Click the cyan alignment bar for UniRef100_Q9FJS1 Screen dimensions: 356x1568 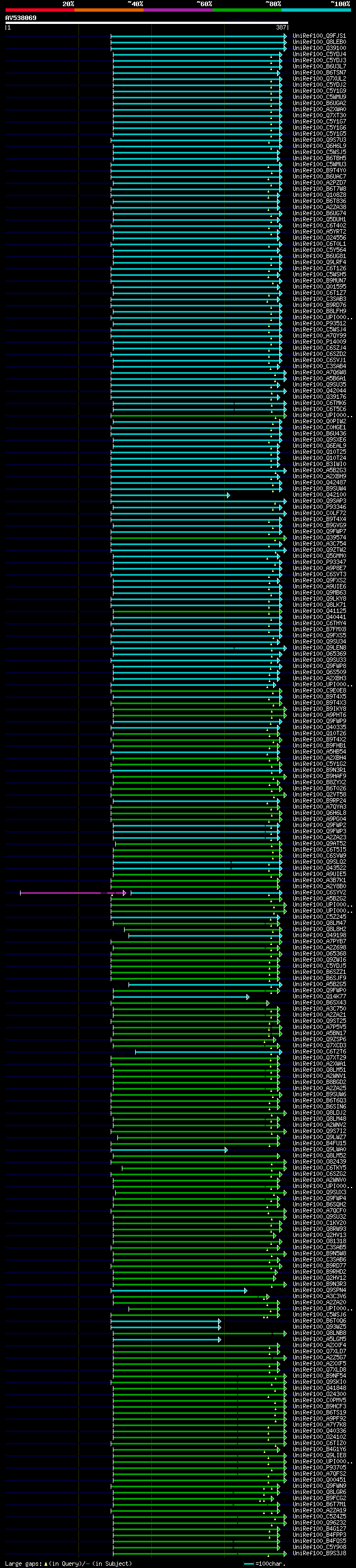pos(199,36)
